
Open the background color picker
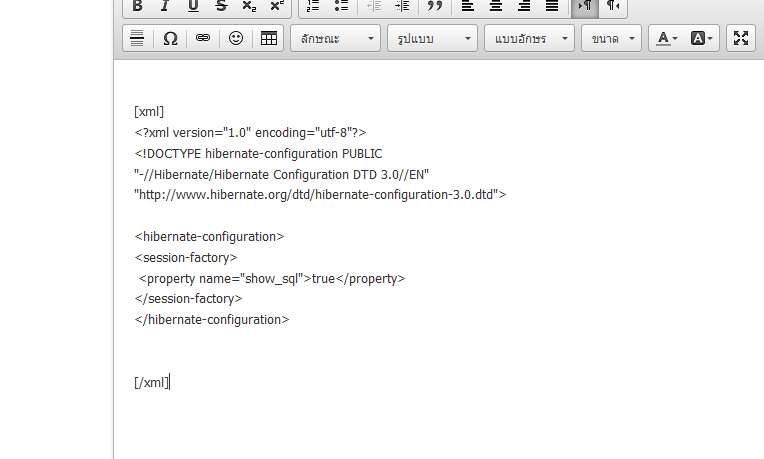[702, 38]
